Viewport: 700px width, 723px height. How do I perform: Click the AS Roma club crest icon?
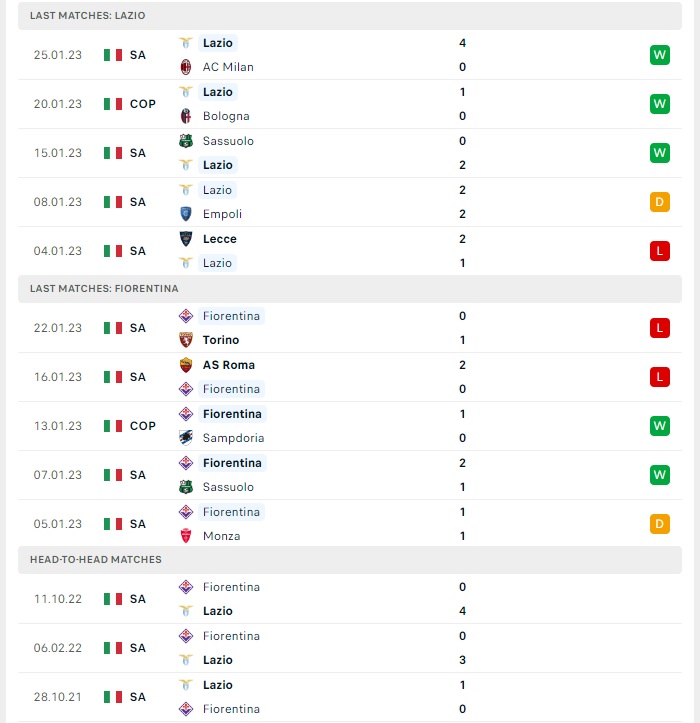tap(186, 365)
